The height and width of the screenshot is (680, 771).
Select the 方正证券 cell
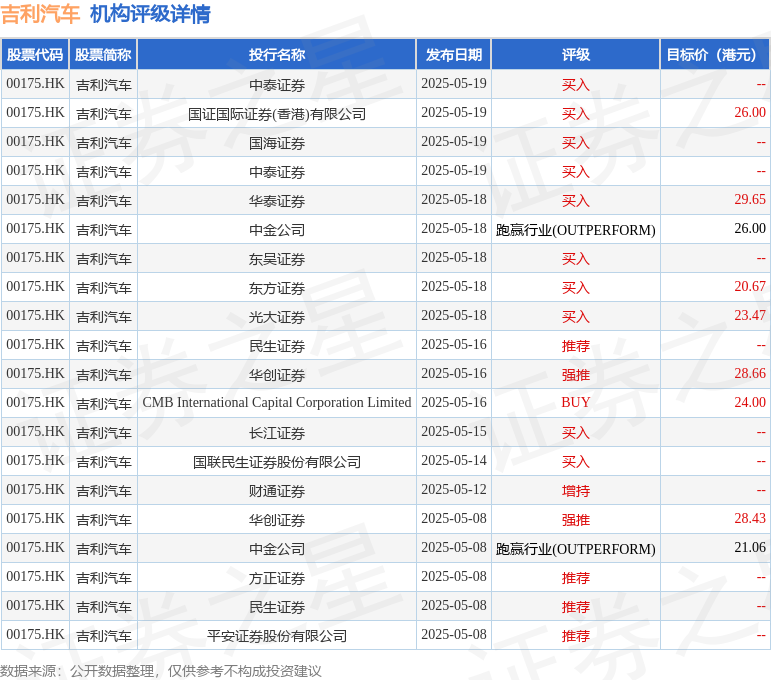tap(277, 578)
